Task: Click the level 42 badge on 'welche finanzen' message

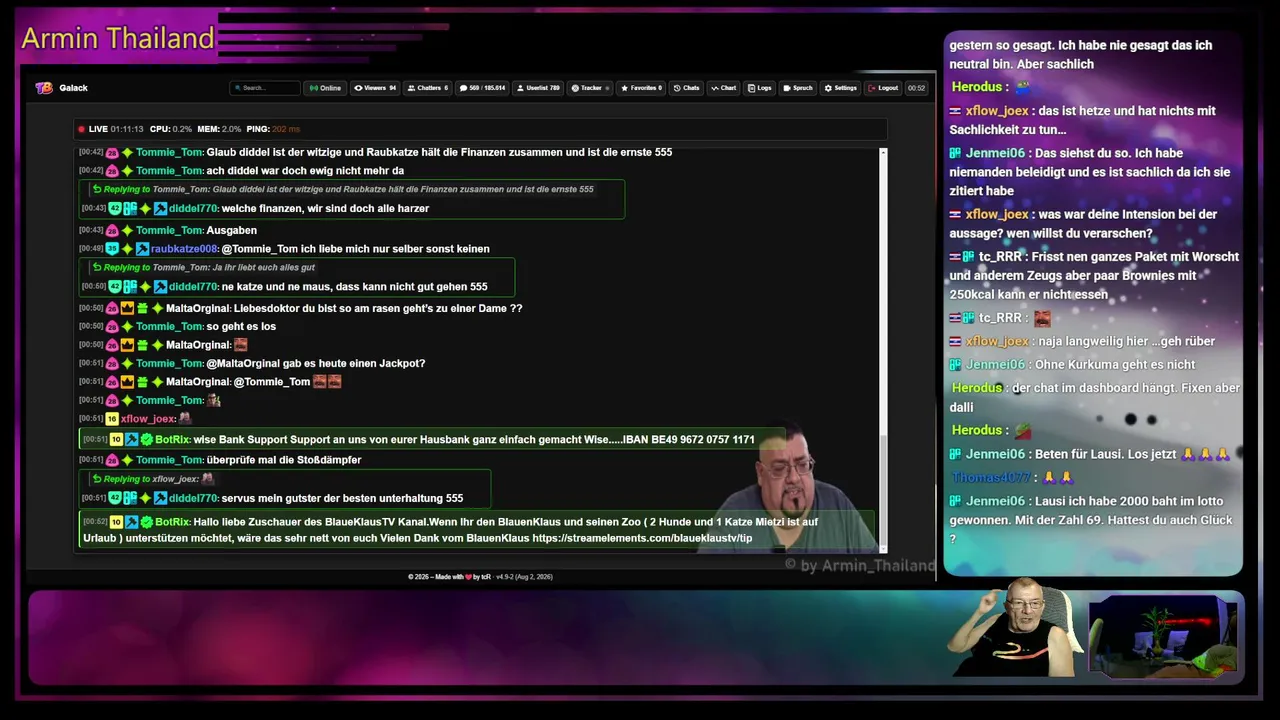Action: click(x=115, y=208)
